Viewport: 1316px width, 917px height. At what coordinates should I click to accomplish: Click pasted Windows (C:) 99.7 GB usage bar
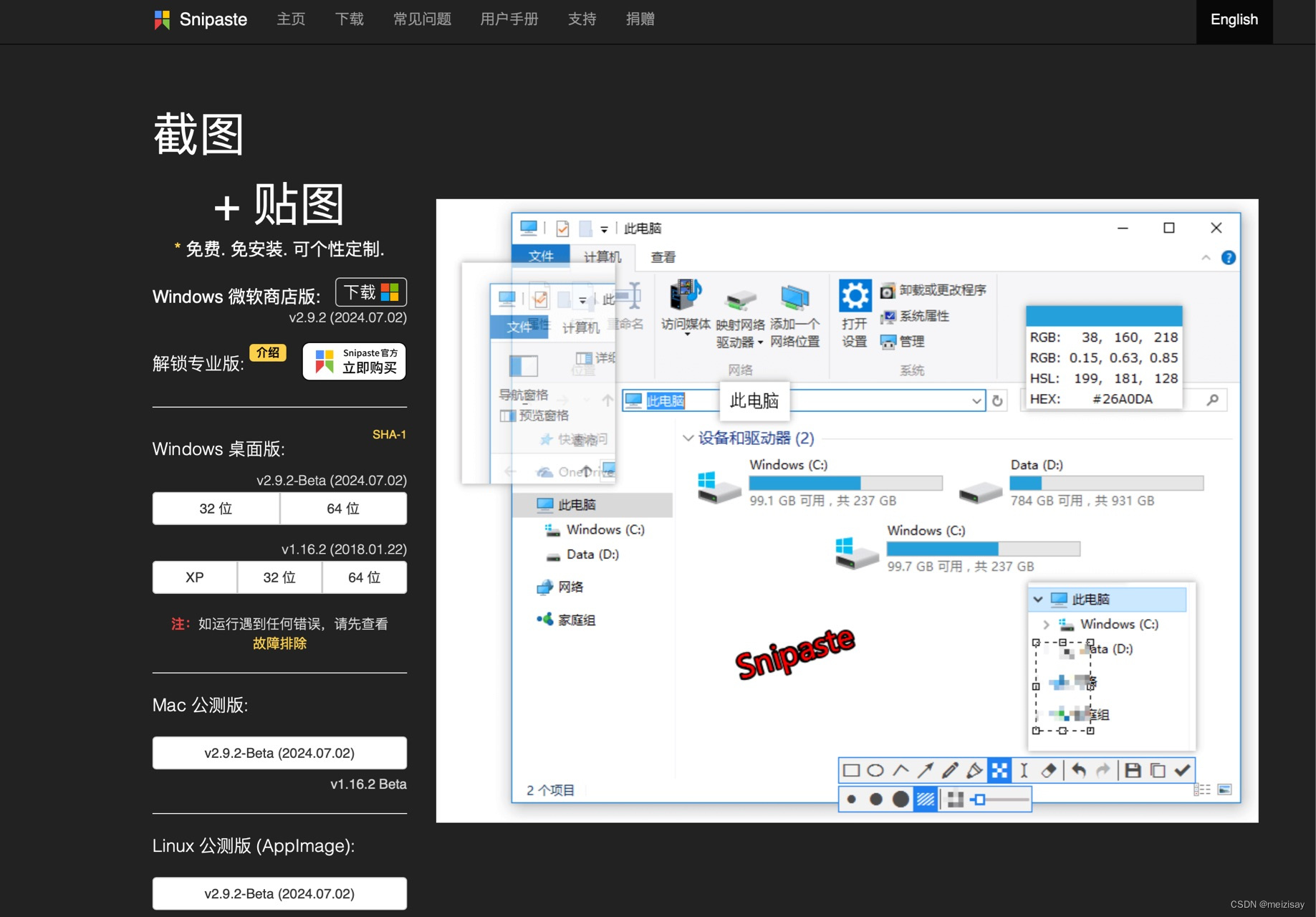[x=983, y=549]
